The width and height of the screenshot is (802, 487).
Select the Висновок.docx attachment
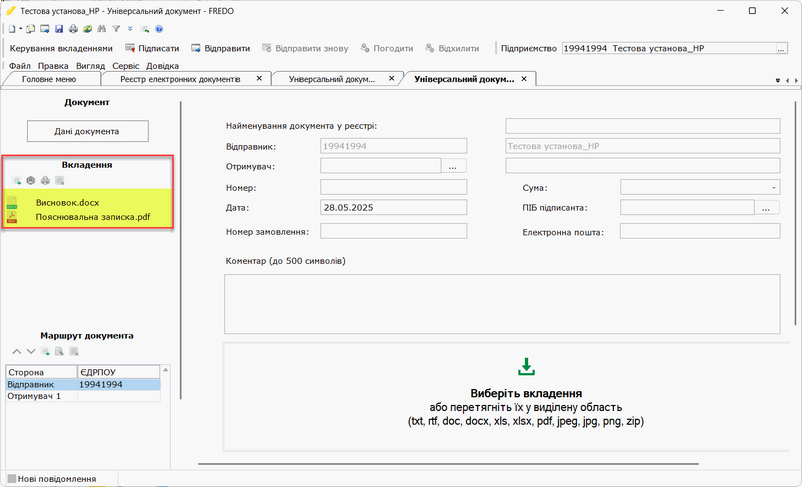[68, 203]
